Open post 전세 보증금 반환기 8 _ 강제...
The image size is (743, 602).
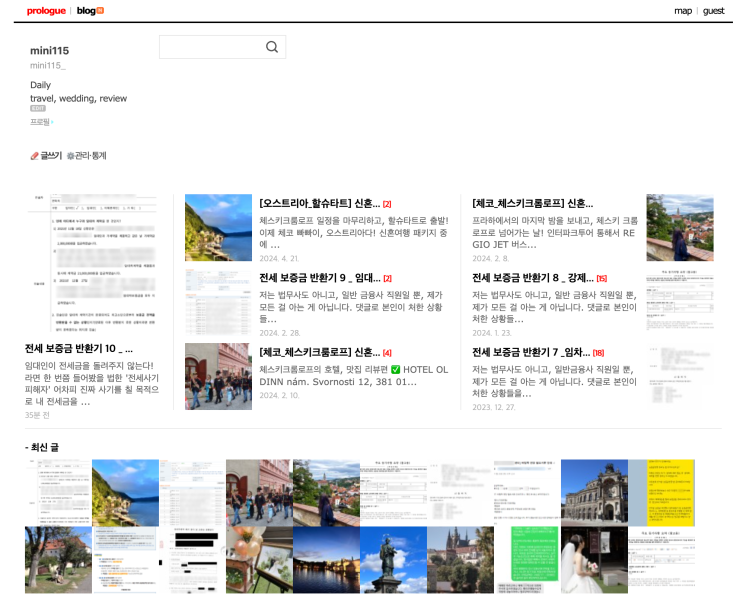pyautogui.click(x=533, y=278)
